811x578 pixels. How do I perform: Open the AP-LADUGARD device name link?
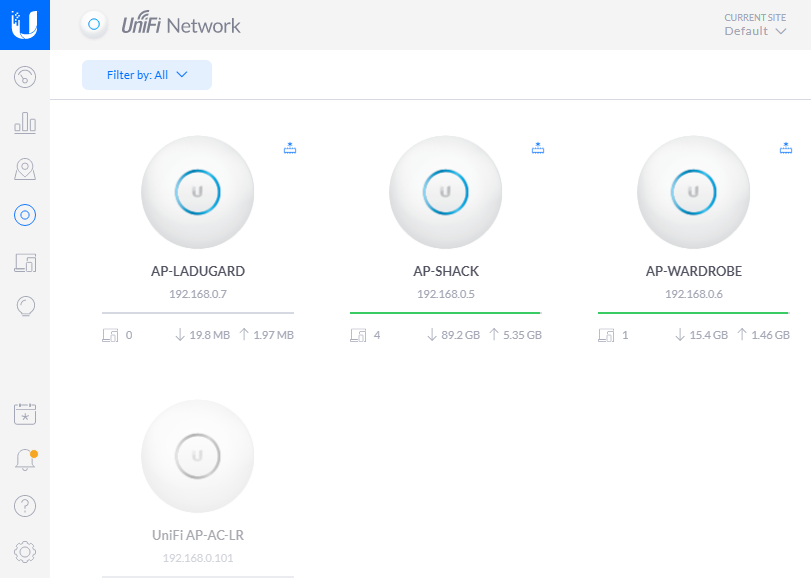pos(198,271)
